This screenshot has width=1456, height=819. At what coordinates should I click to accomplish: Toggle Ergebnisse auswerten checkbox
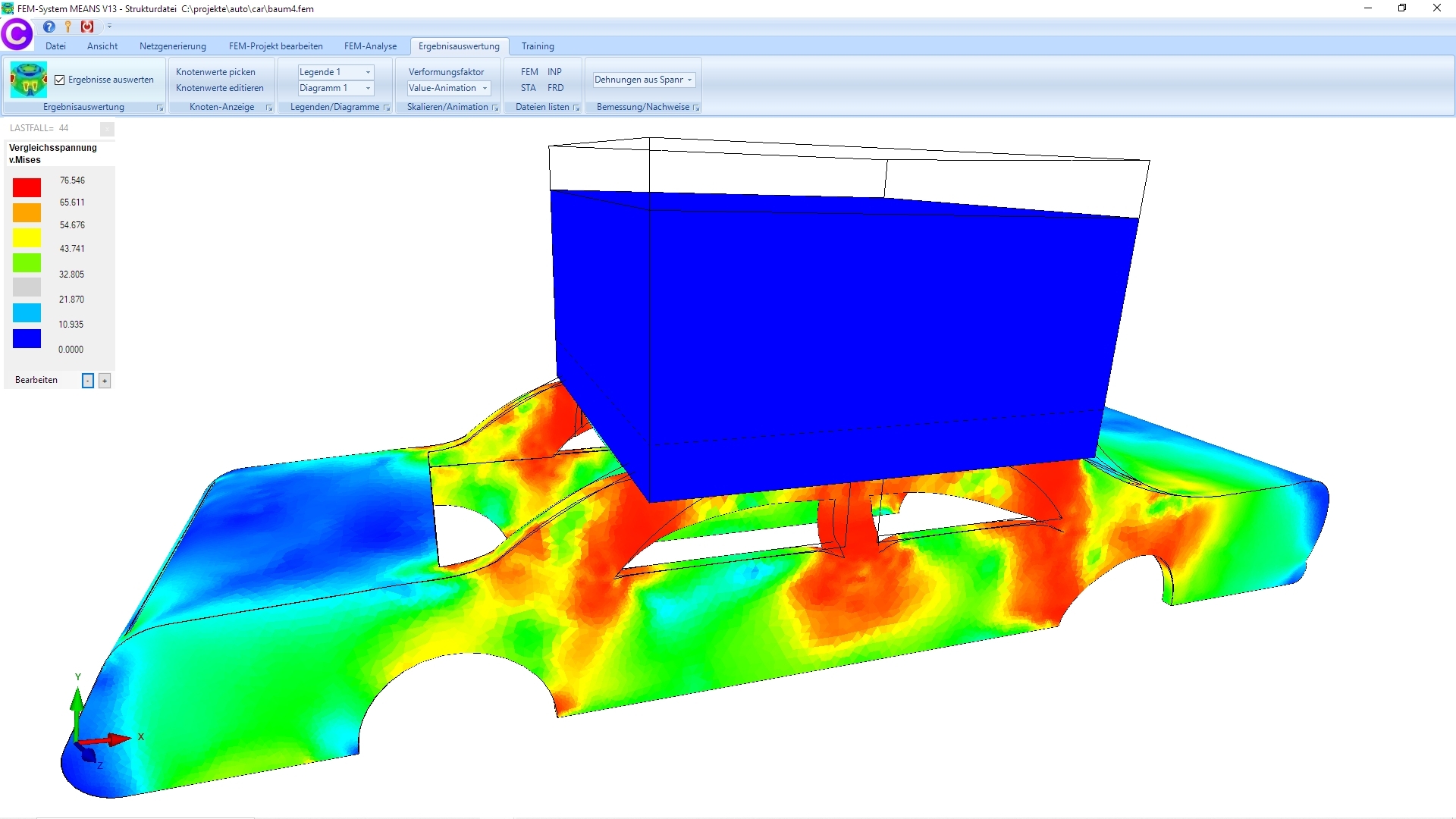click(x=60, y=80)
